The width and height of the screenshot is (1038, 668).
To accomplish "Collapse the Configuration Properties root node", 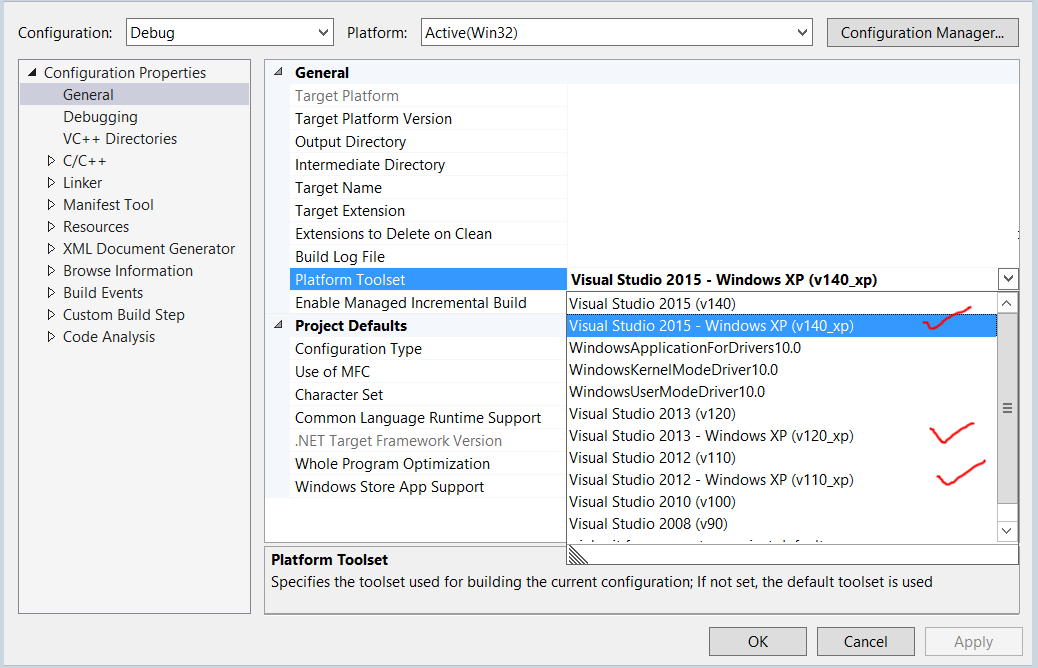I will pos(32,73).
